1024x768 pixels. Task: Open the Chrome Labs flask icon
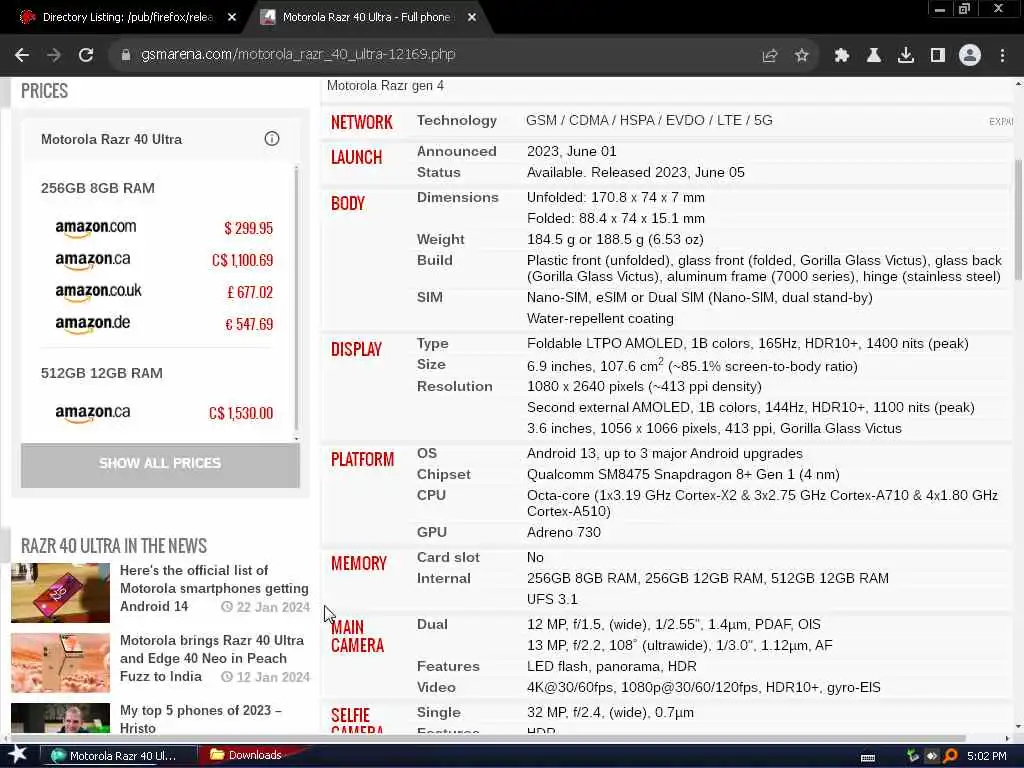(x=873, y=56)
